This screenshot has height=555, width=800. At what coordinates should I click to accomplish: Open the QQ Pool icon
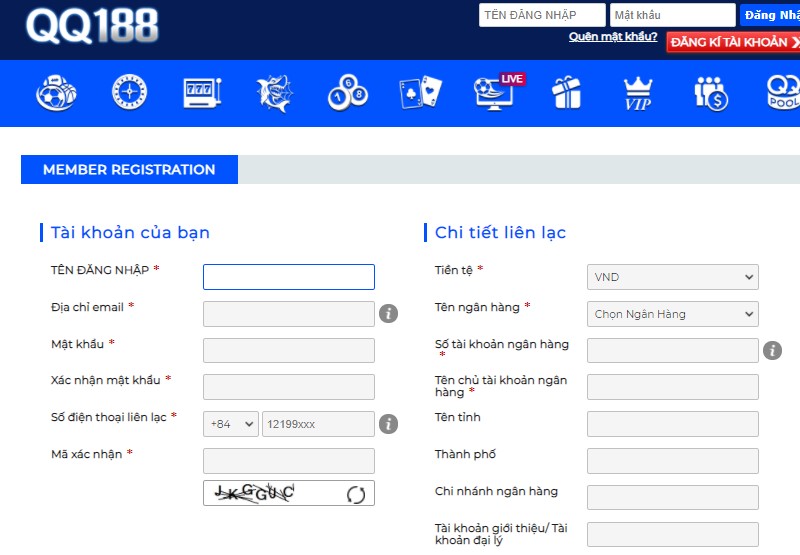pos(783,93)
